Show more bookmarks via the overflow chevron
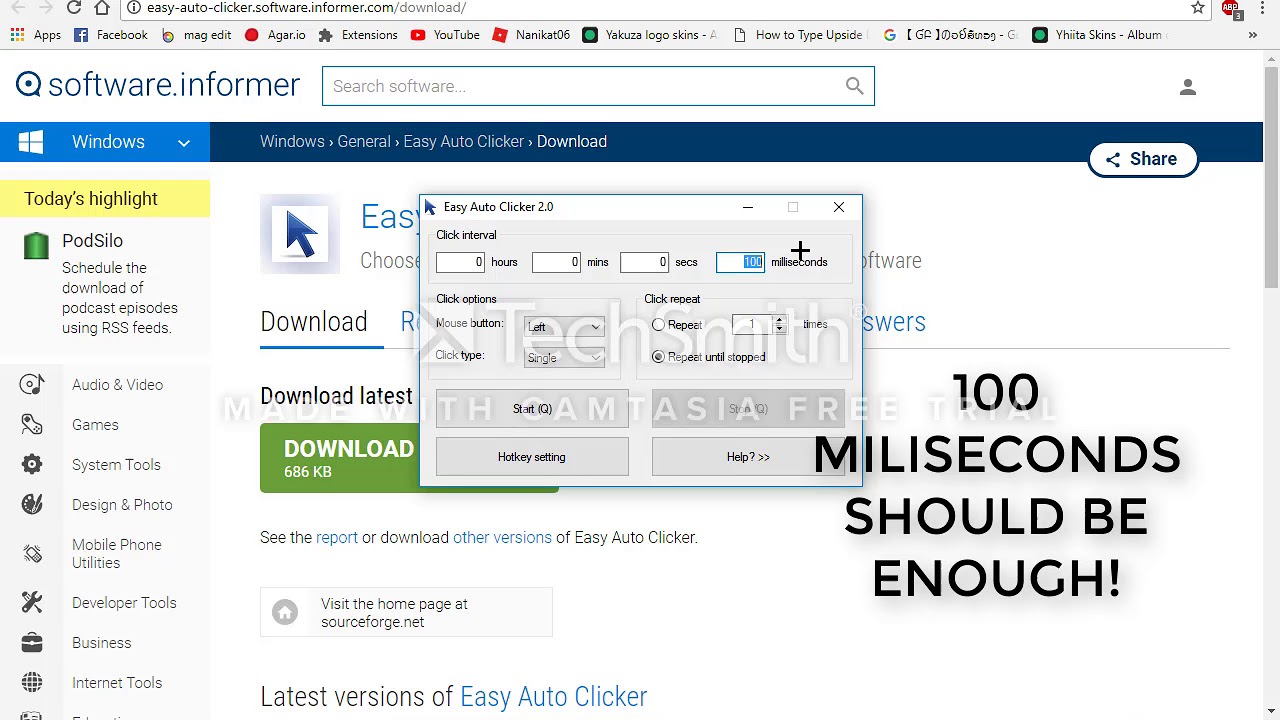1280x720 pixels. coord(1252,35)
